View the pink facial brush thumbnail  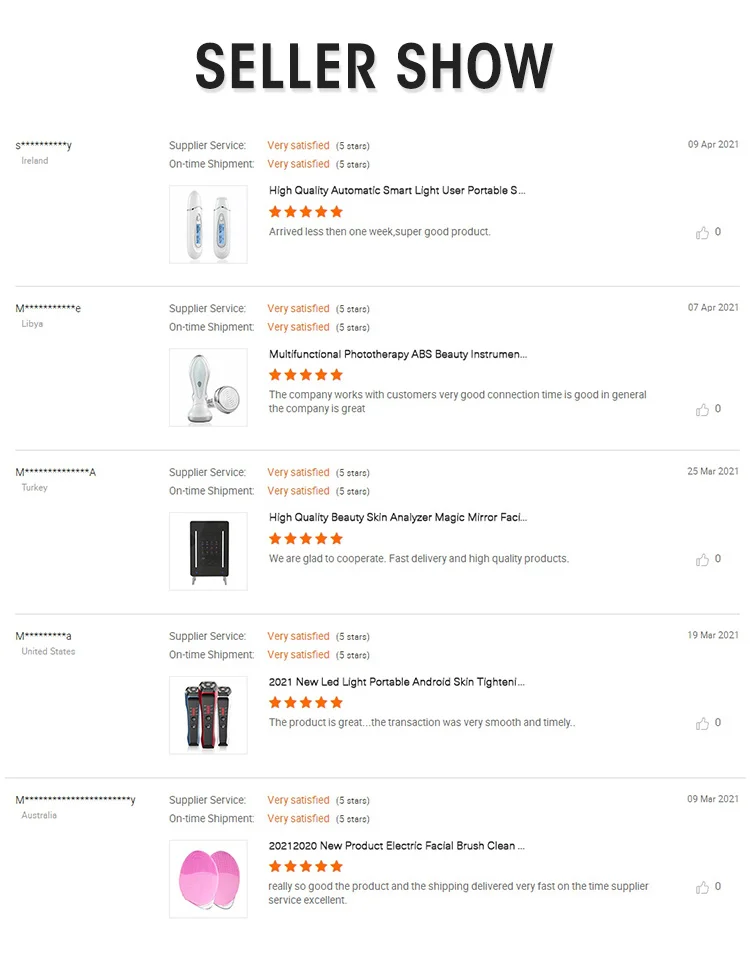[x=208, y=879]
